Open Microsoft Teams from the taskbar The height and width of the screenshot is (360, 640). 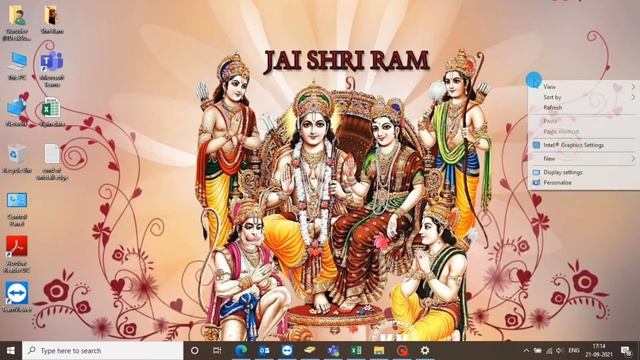coord(333,351)
